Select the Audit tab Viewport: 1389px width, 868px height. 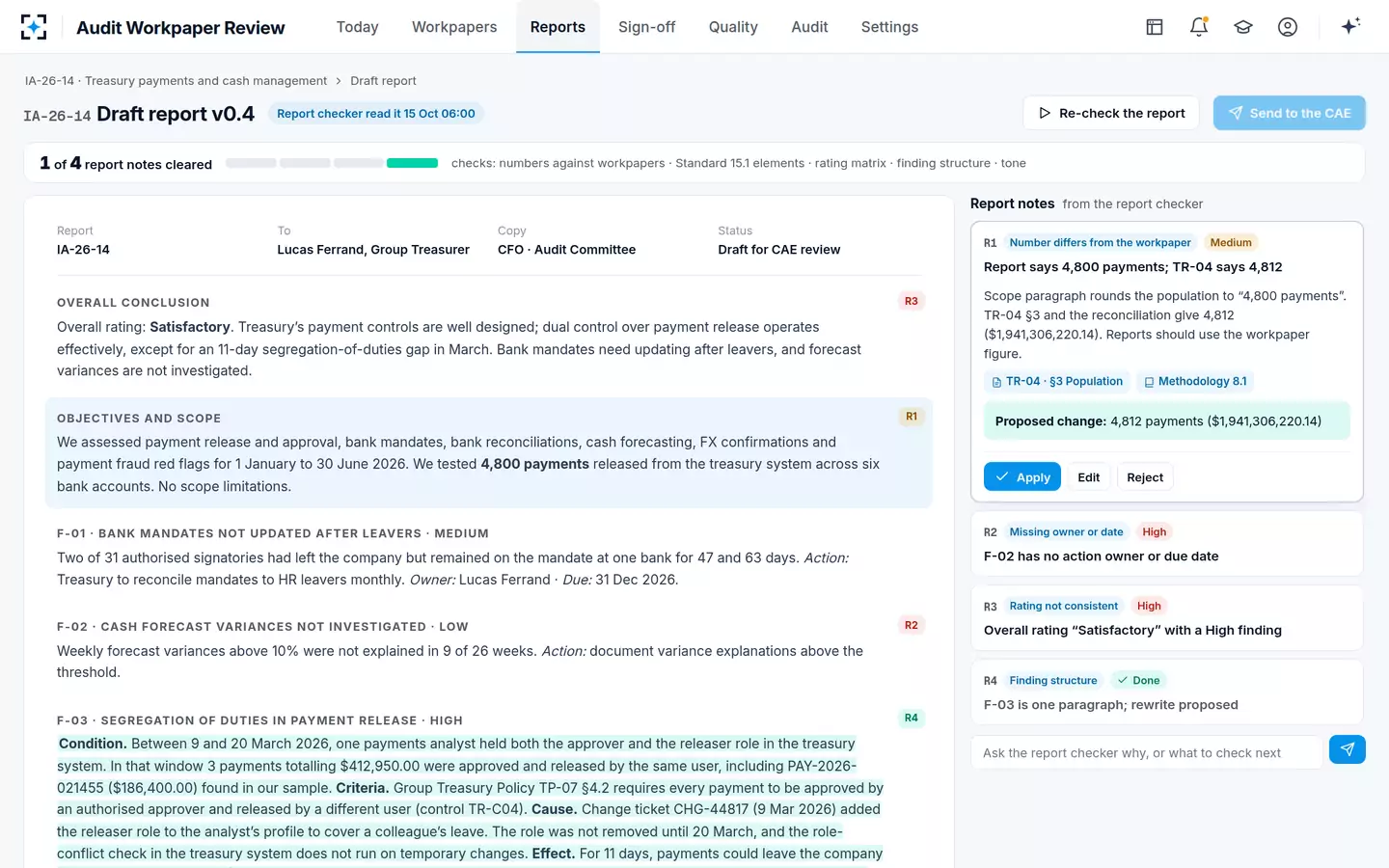point(809,27)
